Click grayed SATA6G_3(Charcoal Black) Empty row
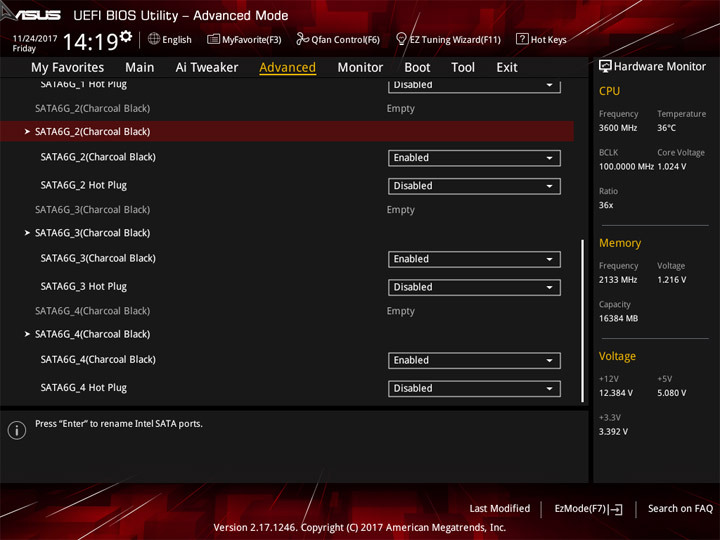720x540 pixels. (x=287, y=210)
